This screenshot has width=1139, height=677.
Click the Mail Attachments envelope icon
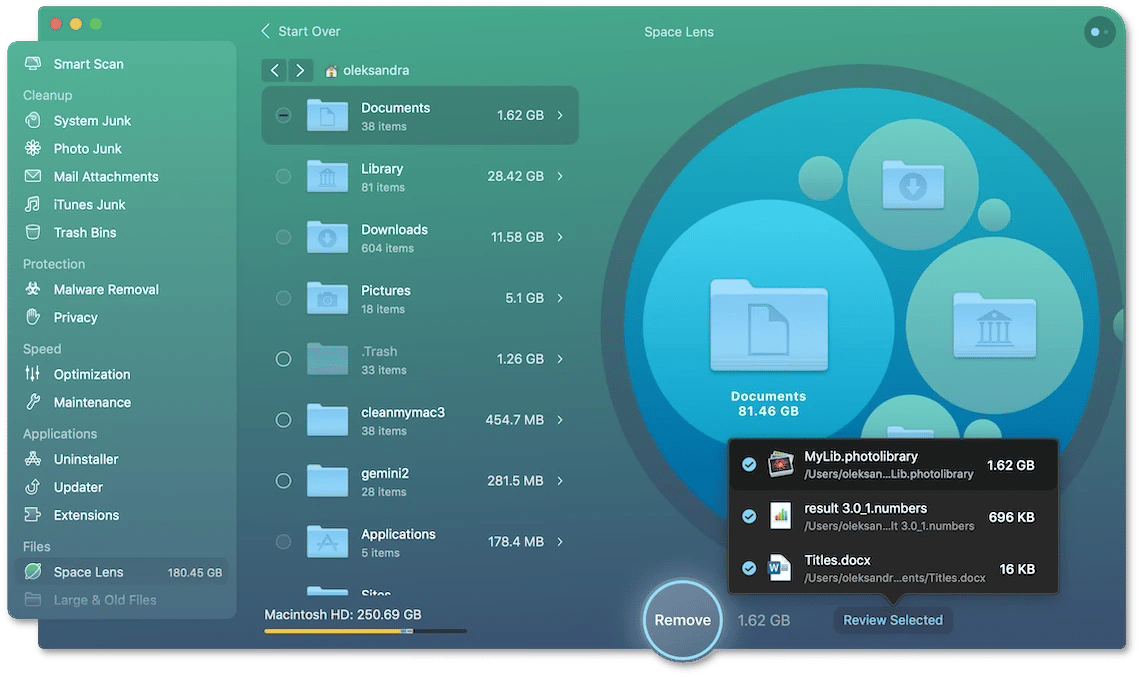pos(33,176)
